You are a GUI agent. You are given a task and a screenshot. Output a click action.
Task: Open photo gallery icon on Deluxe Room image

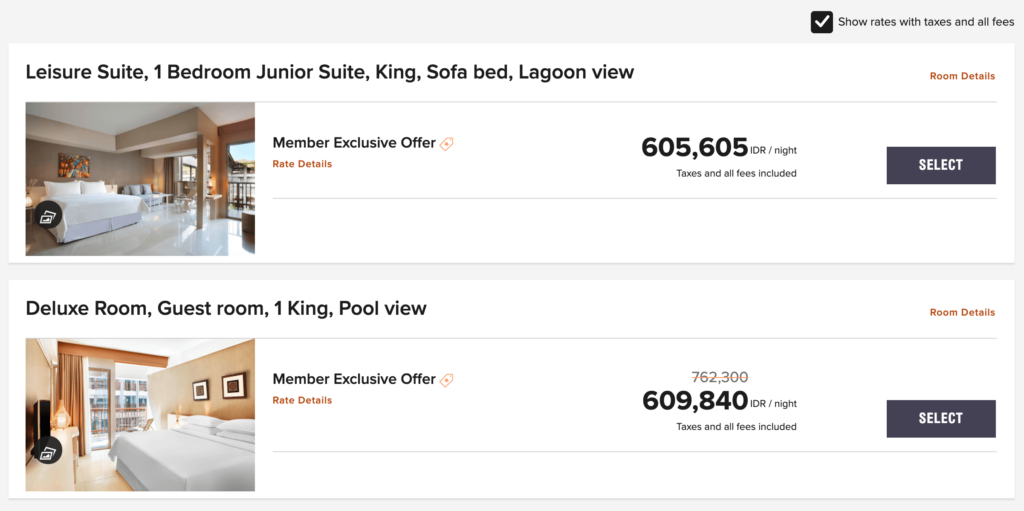(48, 450)
